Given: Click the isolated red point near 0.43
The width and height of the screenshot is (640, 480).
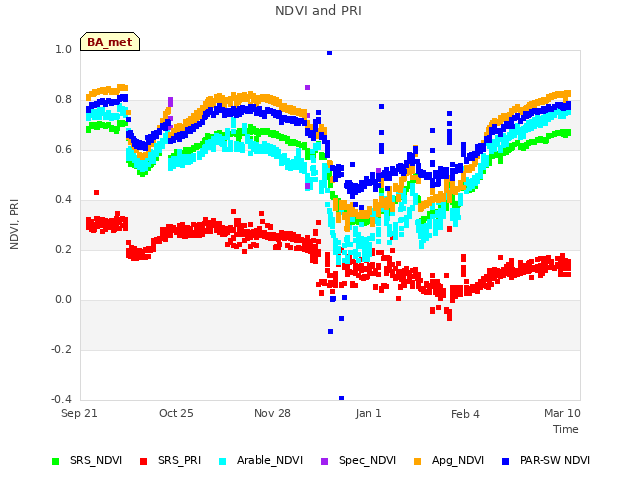Looking at the screenshot, I should click(x=96, y=192).
